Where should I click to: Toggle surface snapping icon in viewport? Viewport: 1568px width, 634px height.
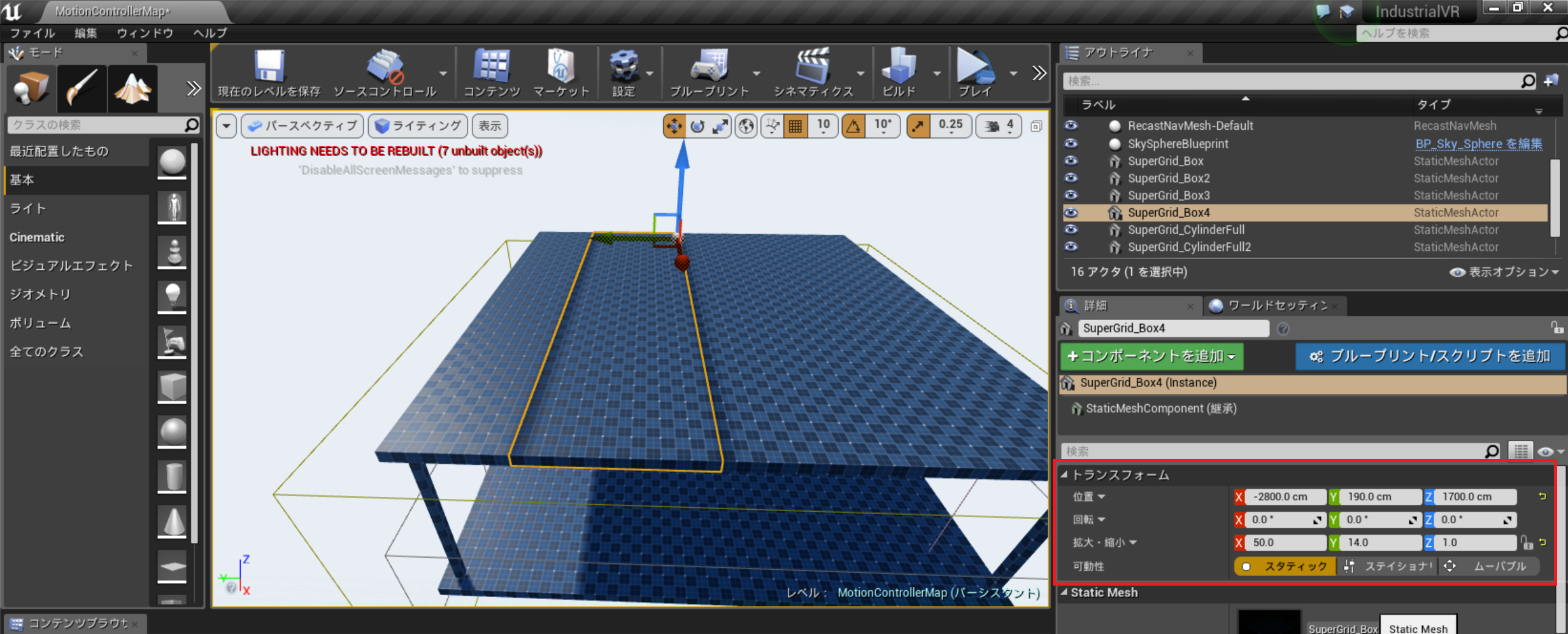click(x=773, y=126)
